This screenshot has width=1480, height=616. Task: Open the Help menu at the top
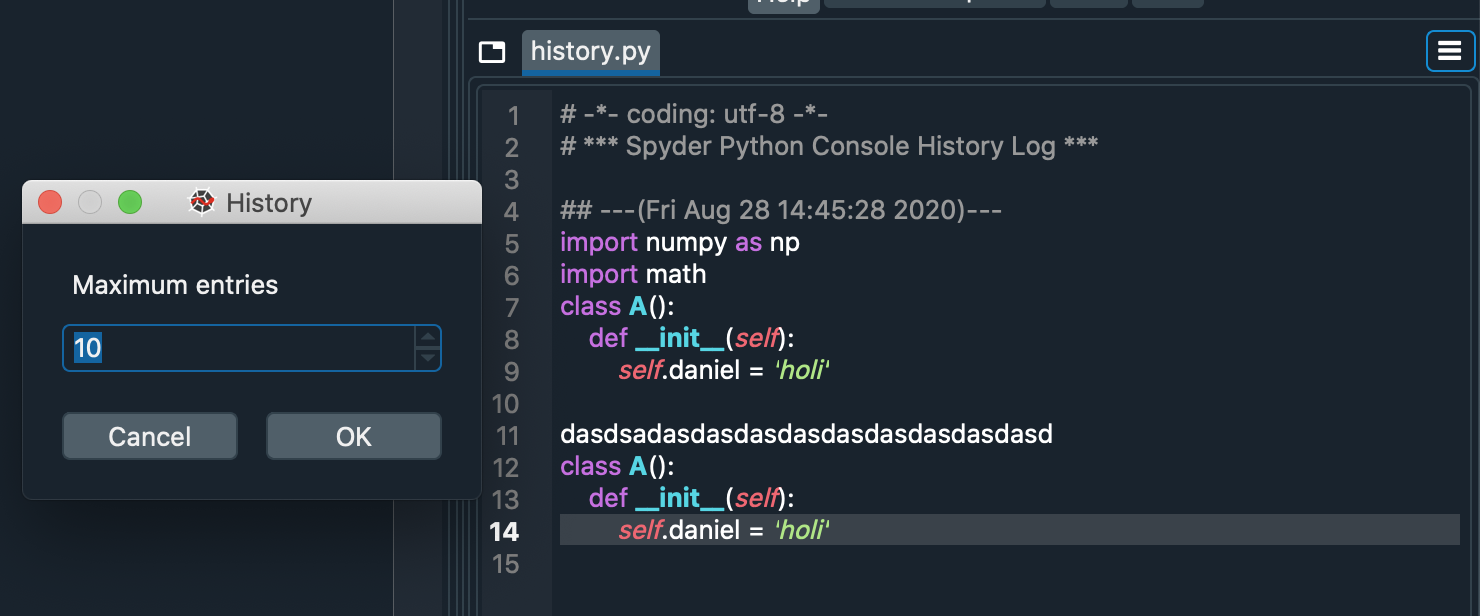(783, 5)
